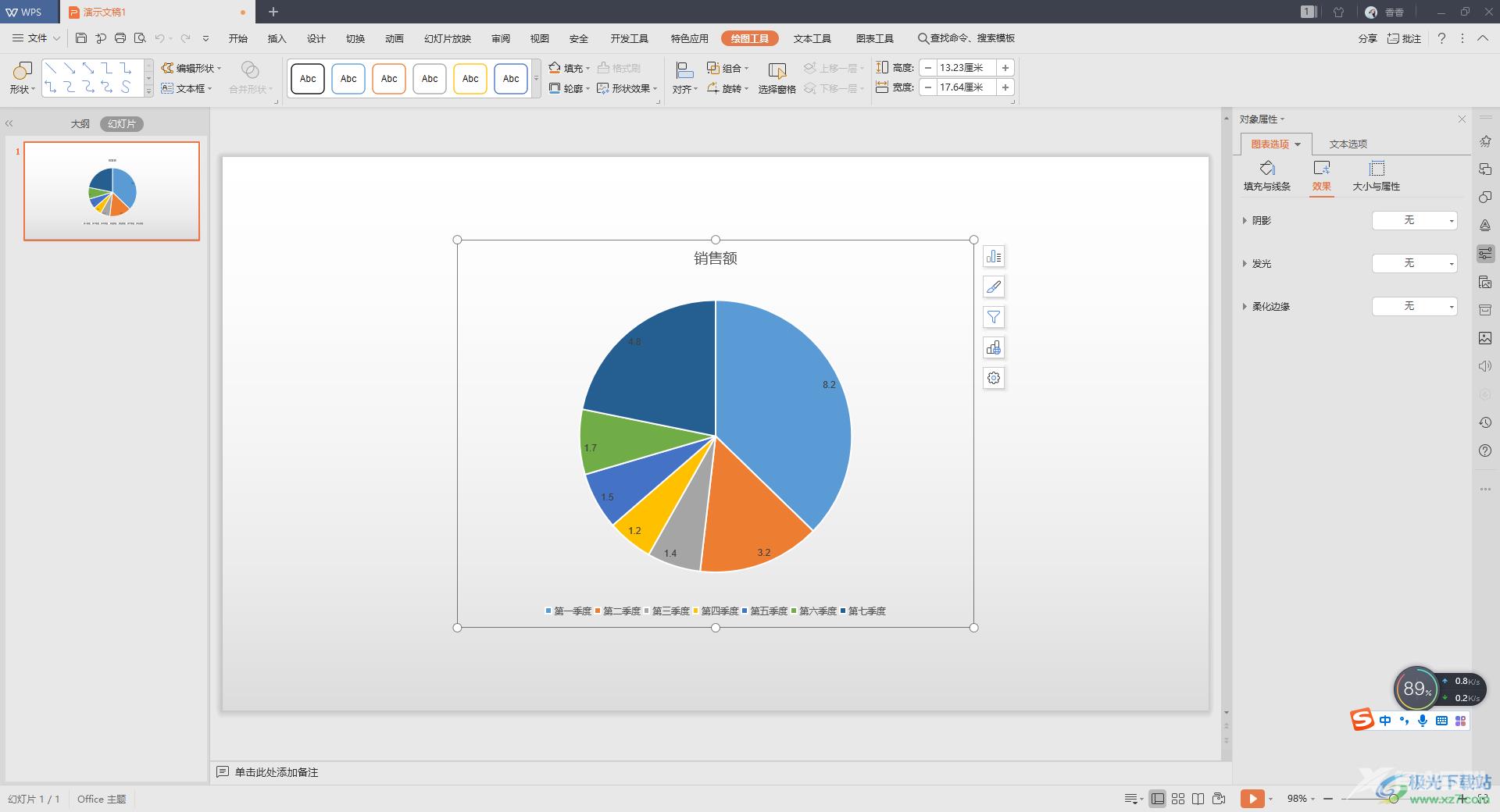This screenshot has height=812, width=1500.
Task: Click change chart type icon beside chart
Action: point(994,347)
